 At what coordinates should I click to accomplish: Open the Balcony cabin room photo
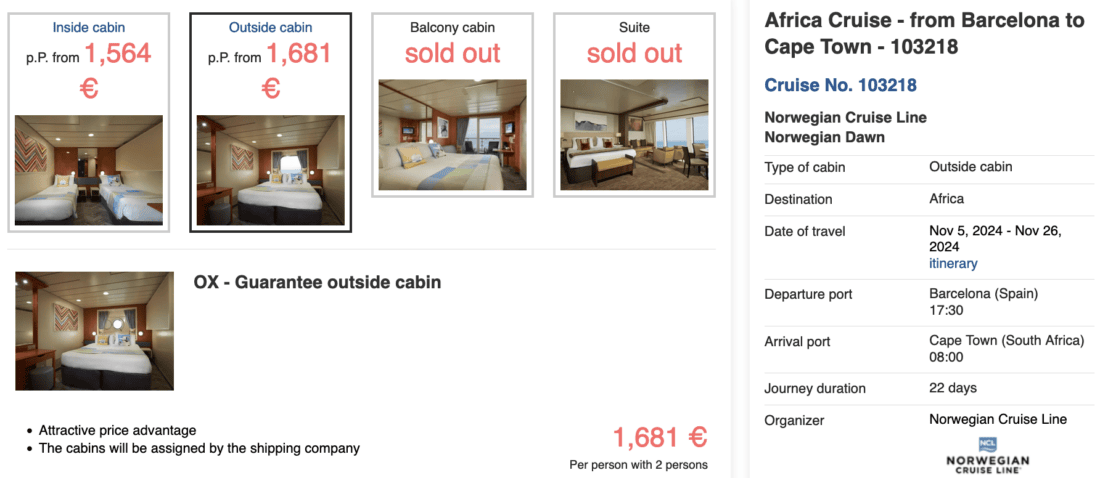coord(452,135)
